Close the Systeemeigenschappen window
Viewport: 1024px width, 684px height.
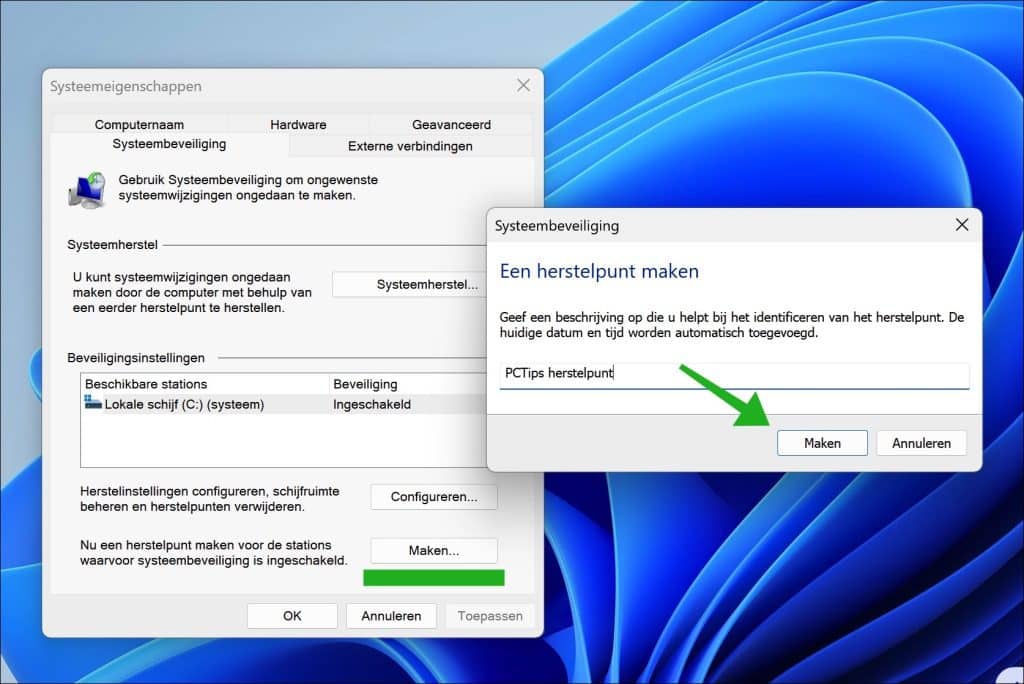click(522, 86)
